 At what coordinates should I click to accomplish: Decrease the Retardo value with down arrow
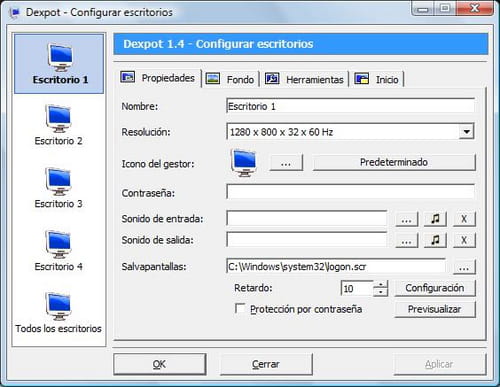coord(381,293)
